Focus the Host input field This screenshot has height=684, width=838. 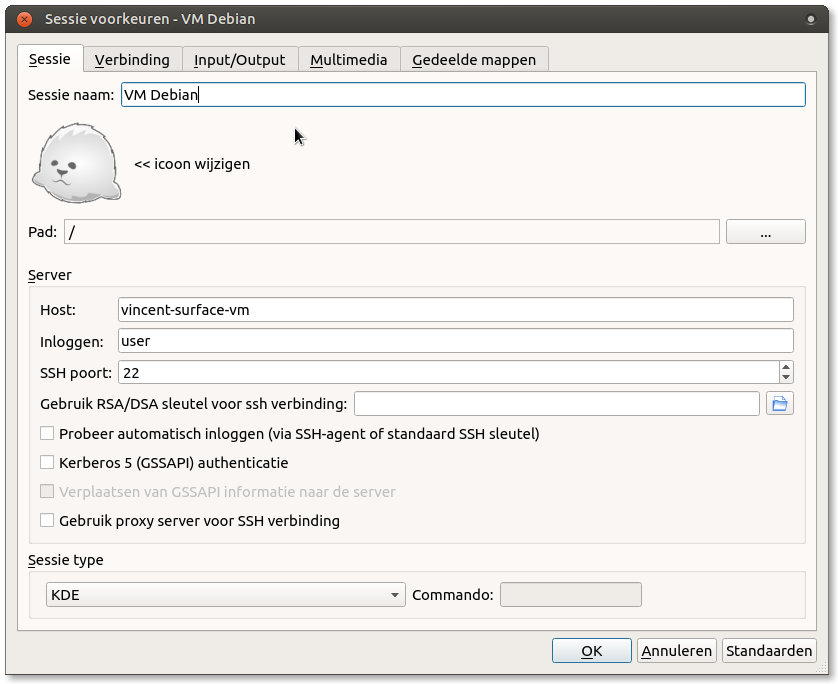pos(455,310)
